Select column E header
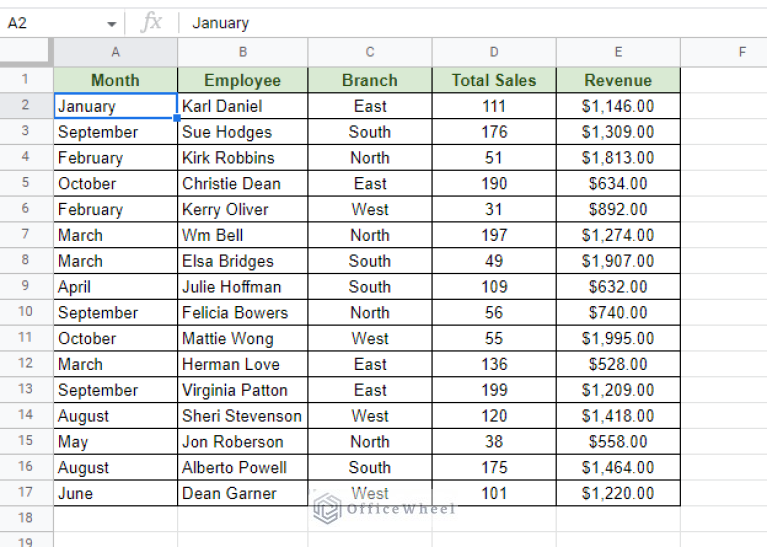 [x=617, y=52]
